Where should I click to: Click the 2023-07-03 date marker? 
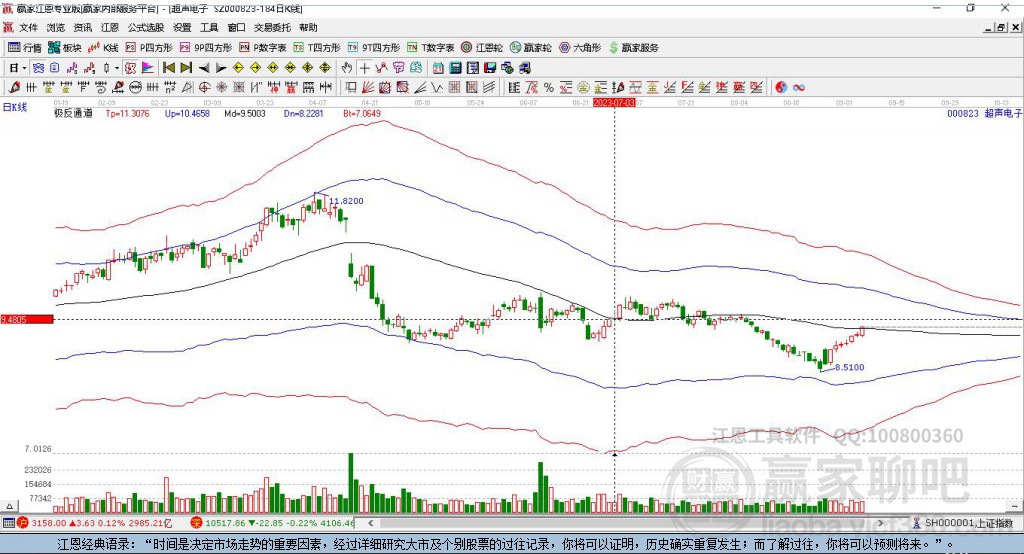coord(614,103)
